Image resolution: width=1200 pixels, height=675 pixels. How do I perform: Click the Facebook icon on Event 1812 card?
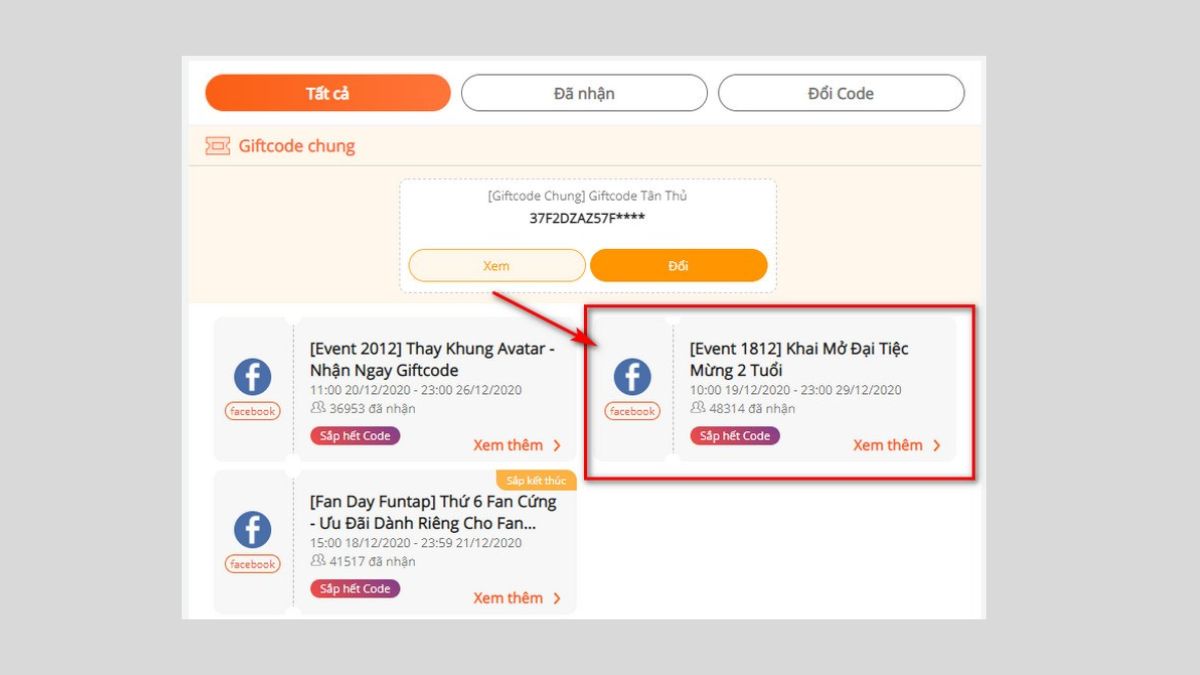pos(631,379)
